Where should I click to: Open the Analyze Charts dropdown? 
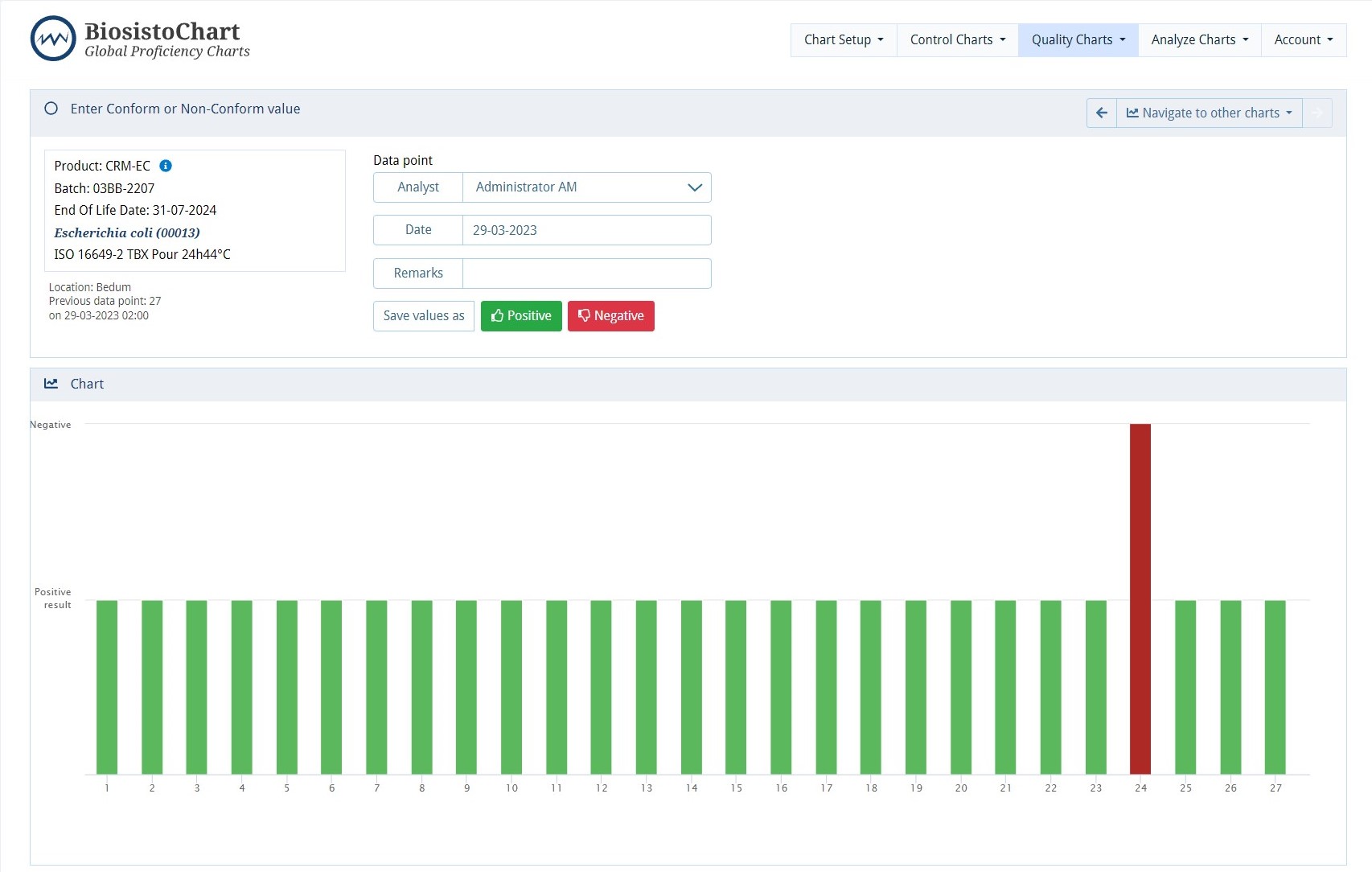pos(1198,39)
